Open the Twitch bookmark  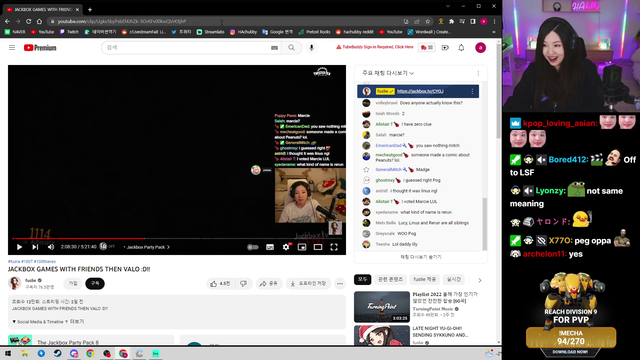pos(69,32)
